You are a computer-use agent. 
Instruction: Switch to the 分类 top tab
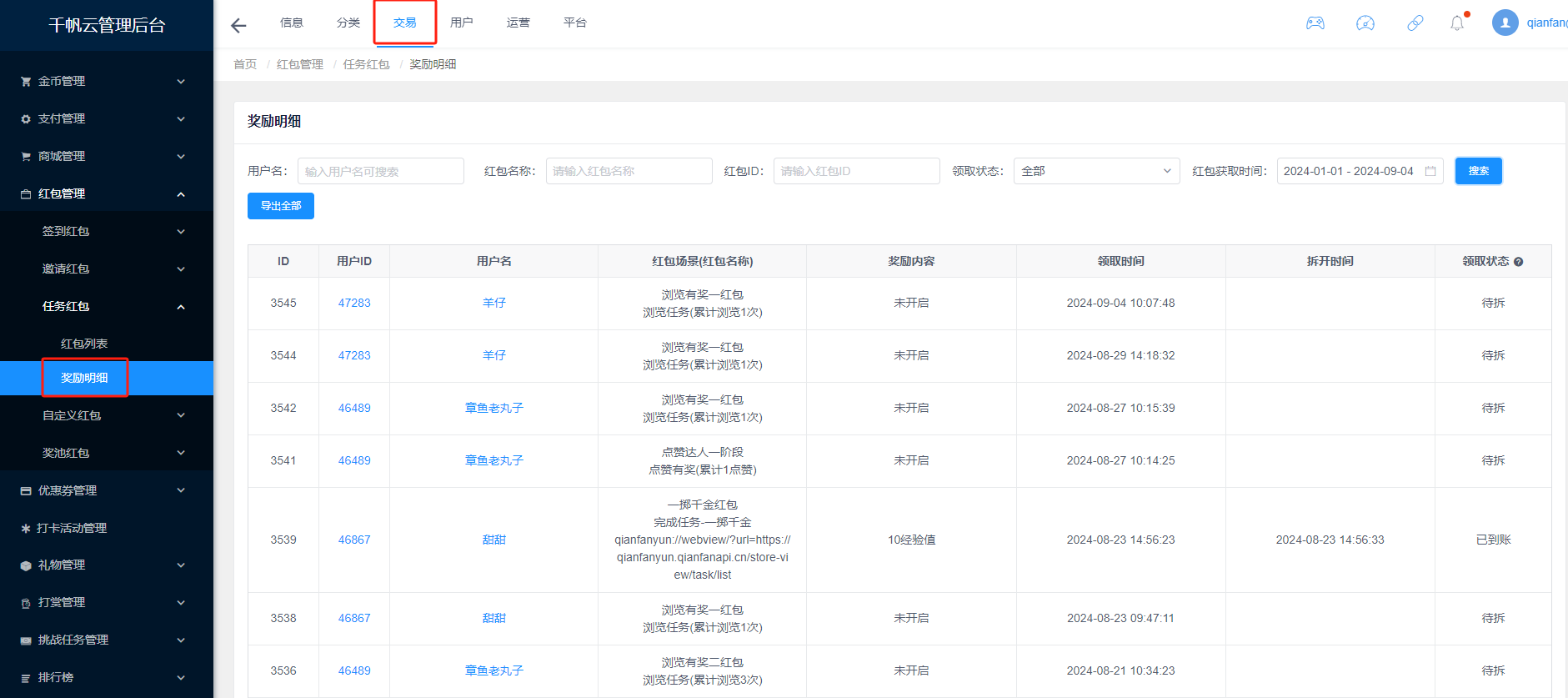coord(348,23)
